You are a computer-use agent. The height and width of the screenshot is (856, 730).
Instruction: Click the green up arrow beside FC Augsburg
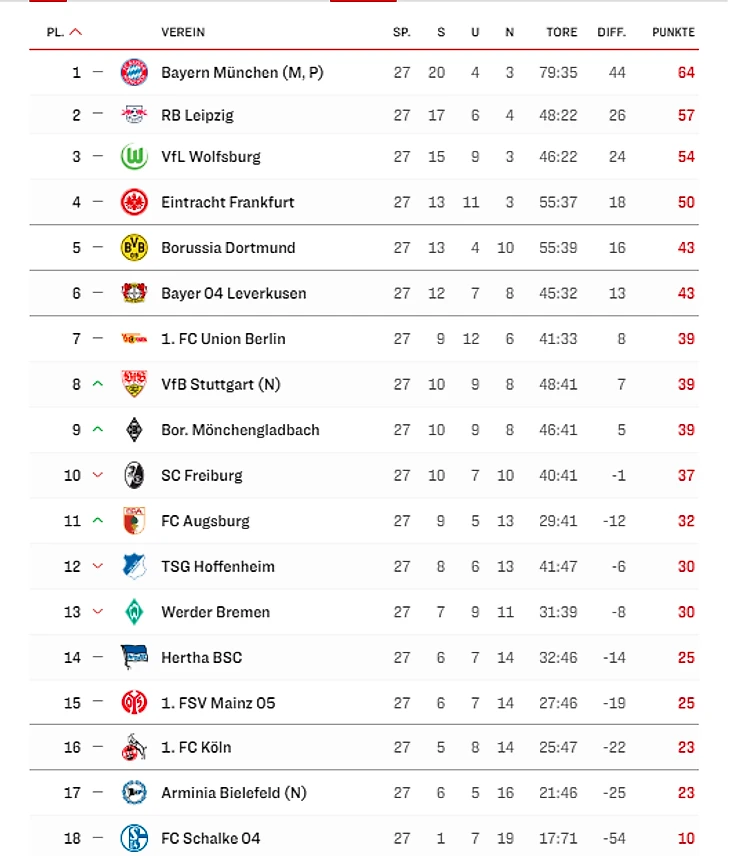97,520
